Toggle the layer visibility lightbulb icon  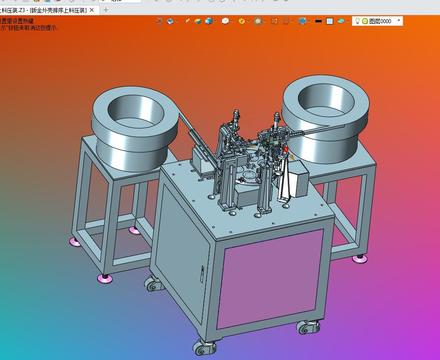(358, 21)
